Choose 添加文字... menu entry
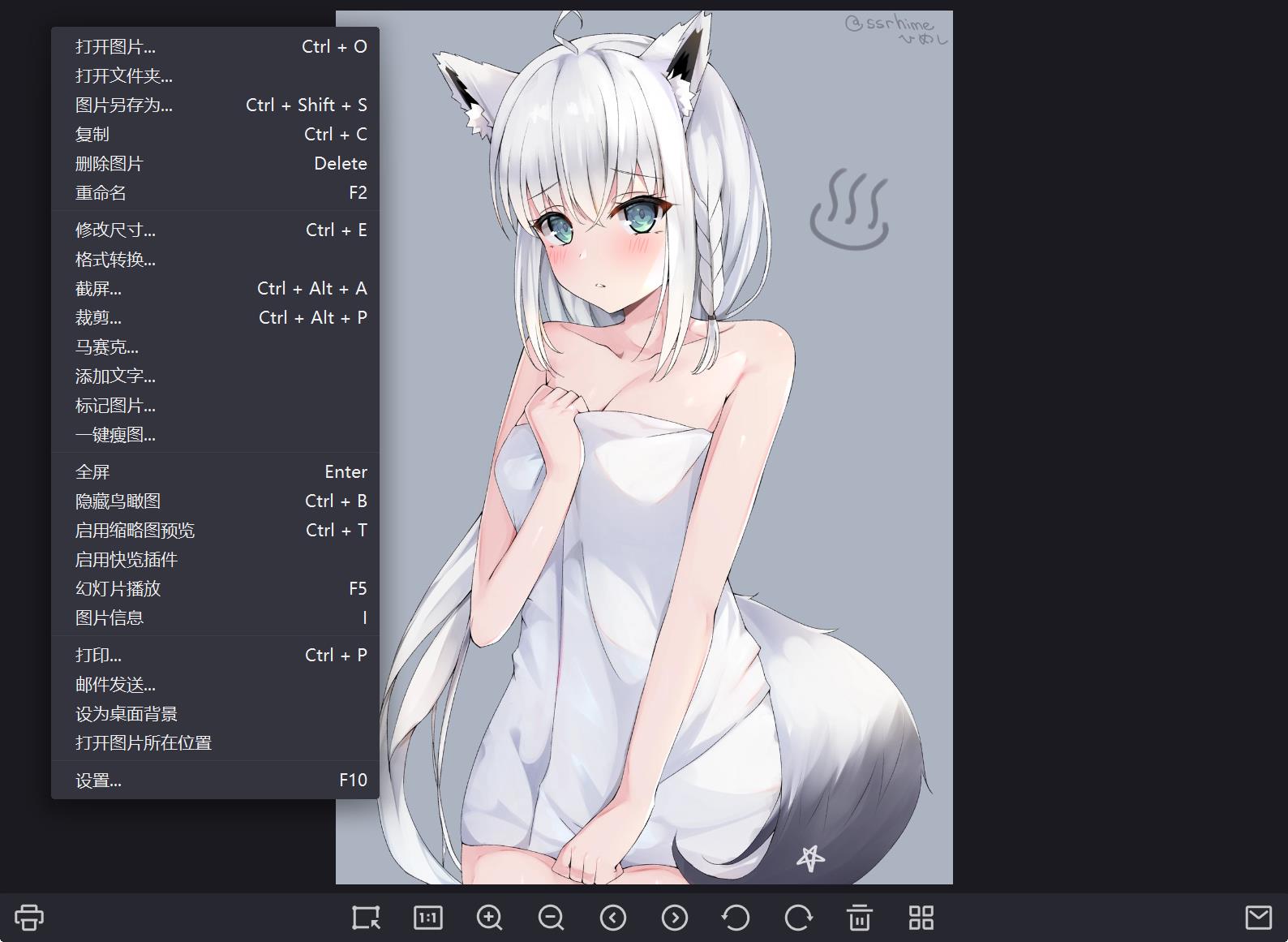Image resolution: width=1288 pixels, height=942 pixels. (215, 376)
